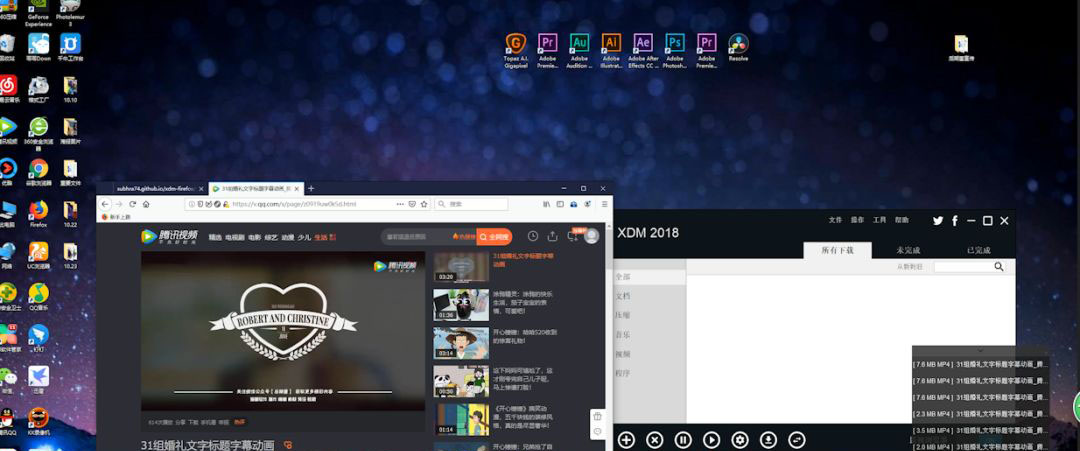Click the resume play icon in XDM toolbar

(712, 440)
